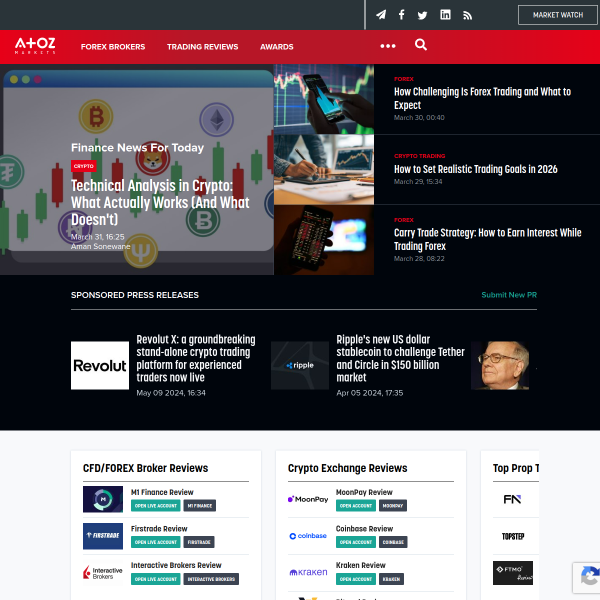Screen dimensions: 600x600
Task: Open the M1 Finance Review link
Action: pyautogui.click(x=162, y=492)
